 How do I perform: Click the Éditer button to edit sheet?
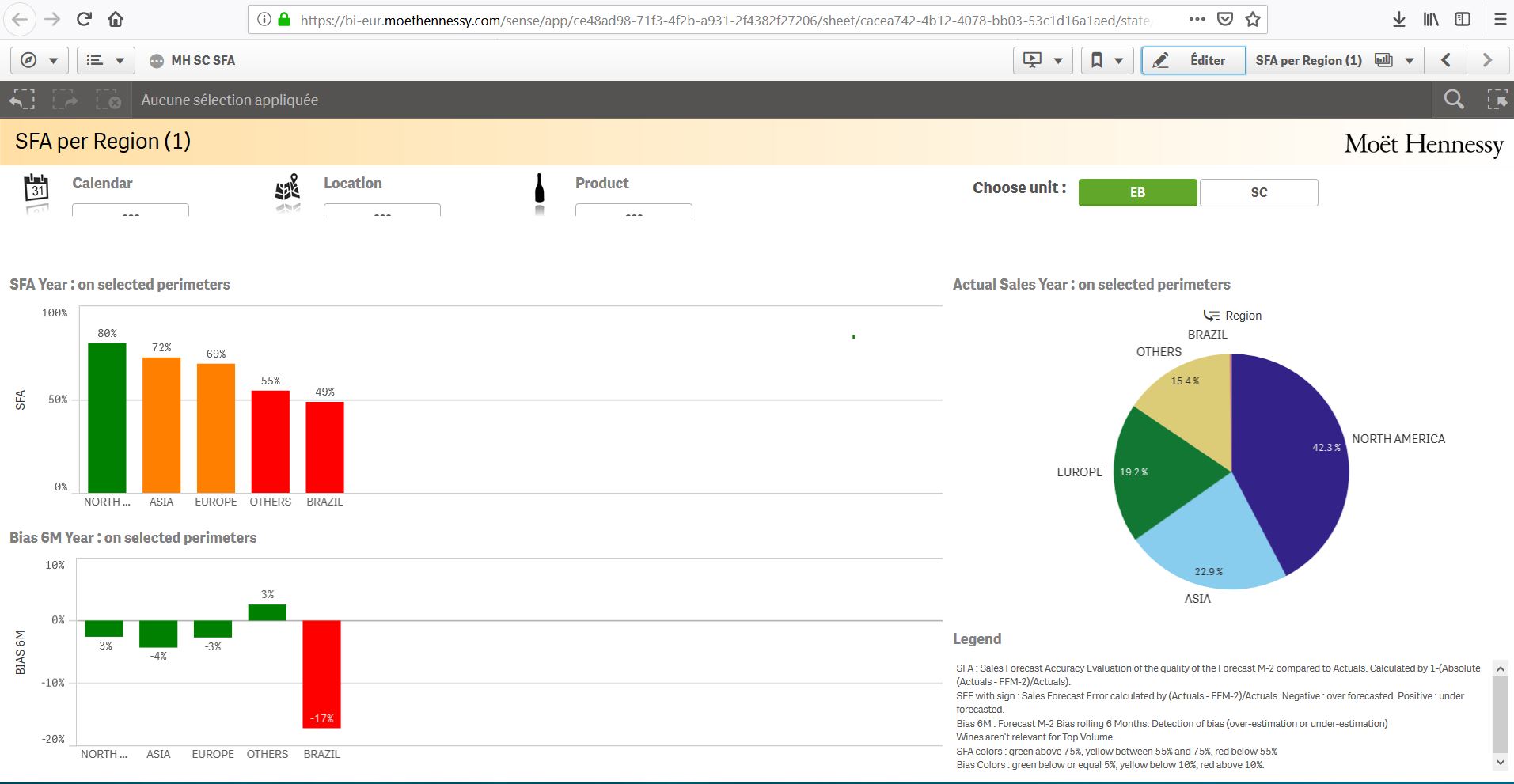(1193, 60)
